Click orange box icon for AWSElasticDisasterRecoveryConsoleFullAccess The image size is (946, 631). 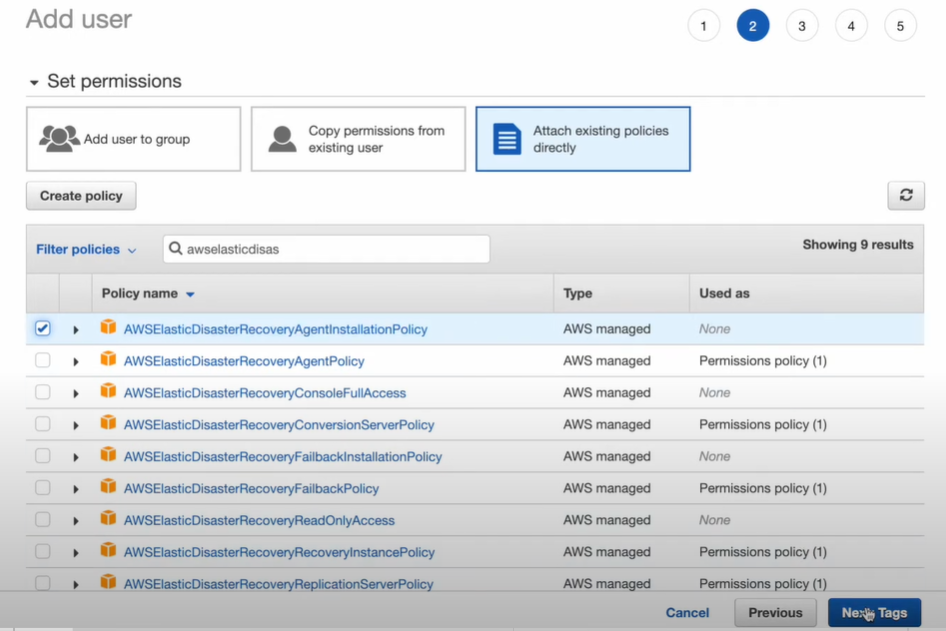[108, 391]
